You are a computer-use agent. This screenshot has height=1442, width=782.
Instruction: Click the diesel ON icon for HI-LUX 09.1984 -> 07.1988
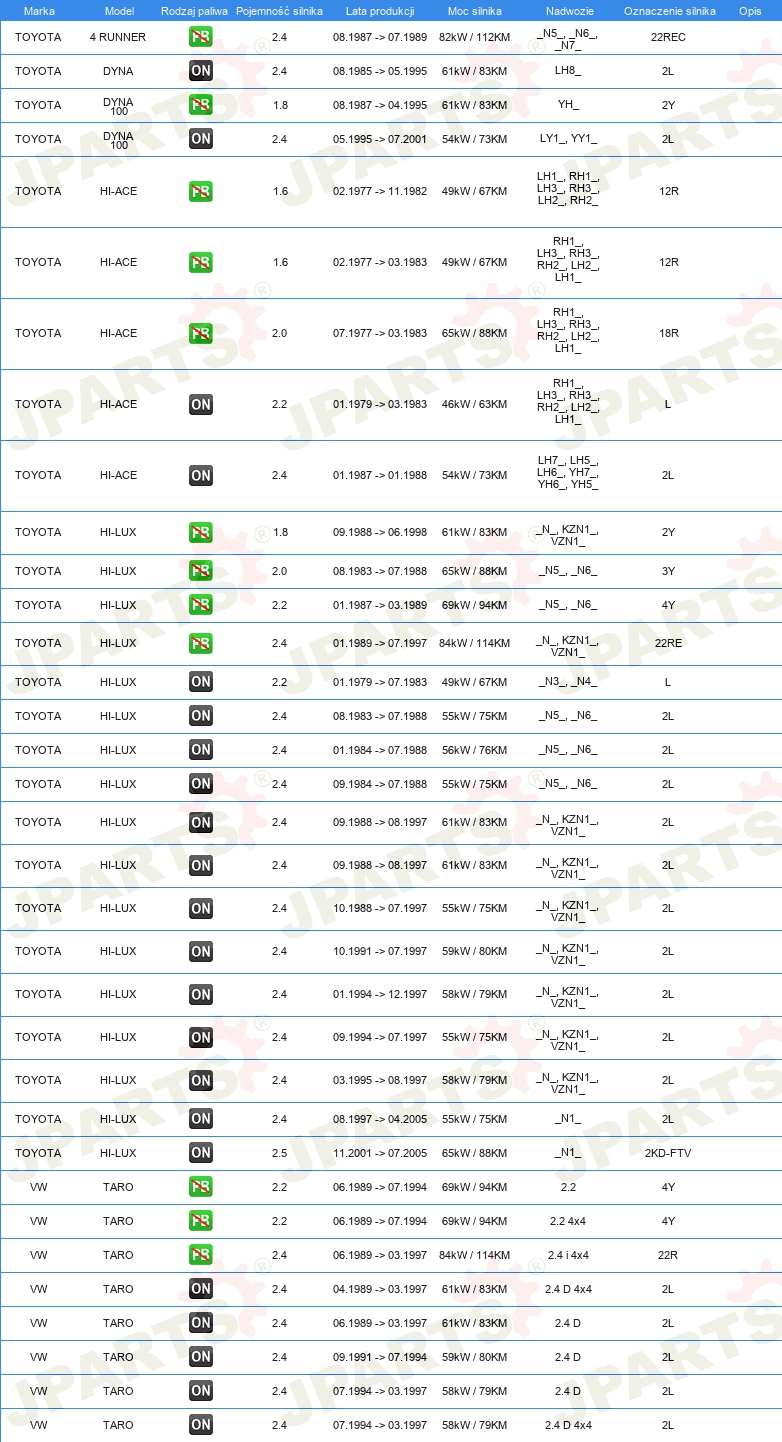pos(201,784)
